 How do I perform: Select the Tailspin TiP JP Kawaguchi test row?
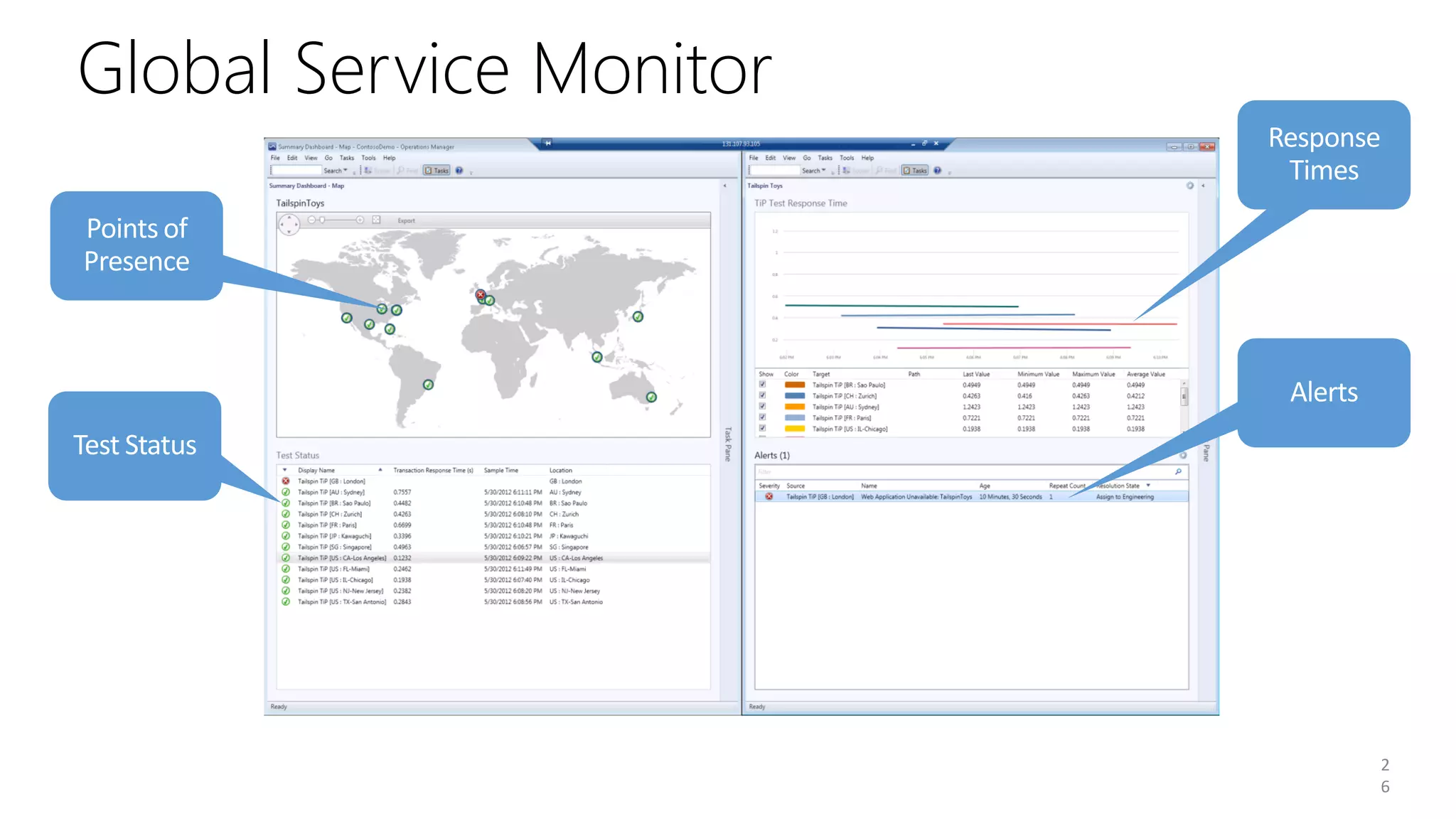493,536
